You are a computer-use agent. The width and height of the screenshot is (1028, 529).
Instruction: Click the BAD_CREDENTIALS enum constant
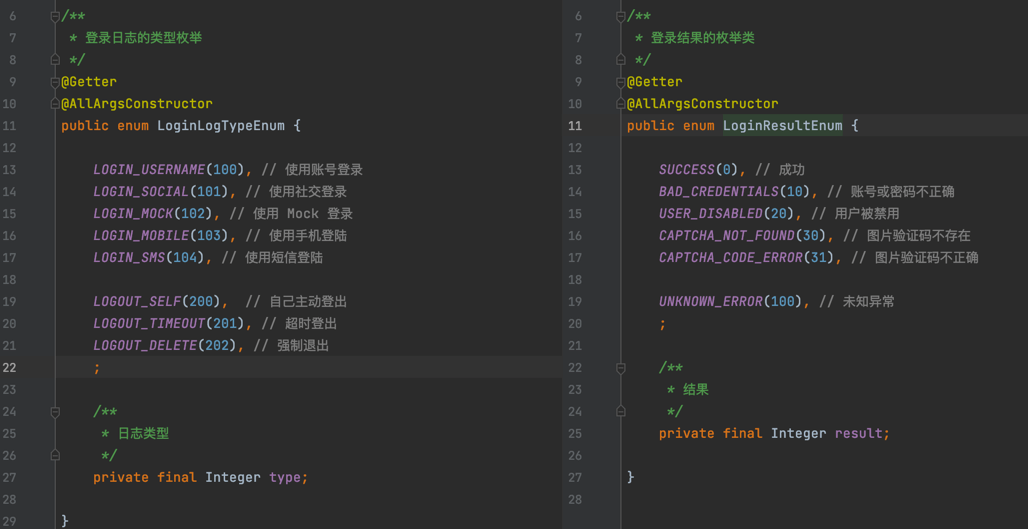click(718, 192)
